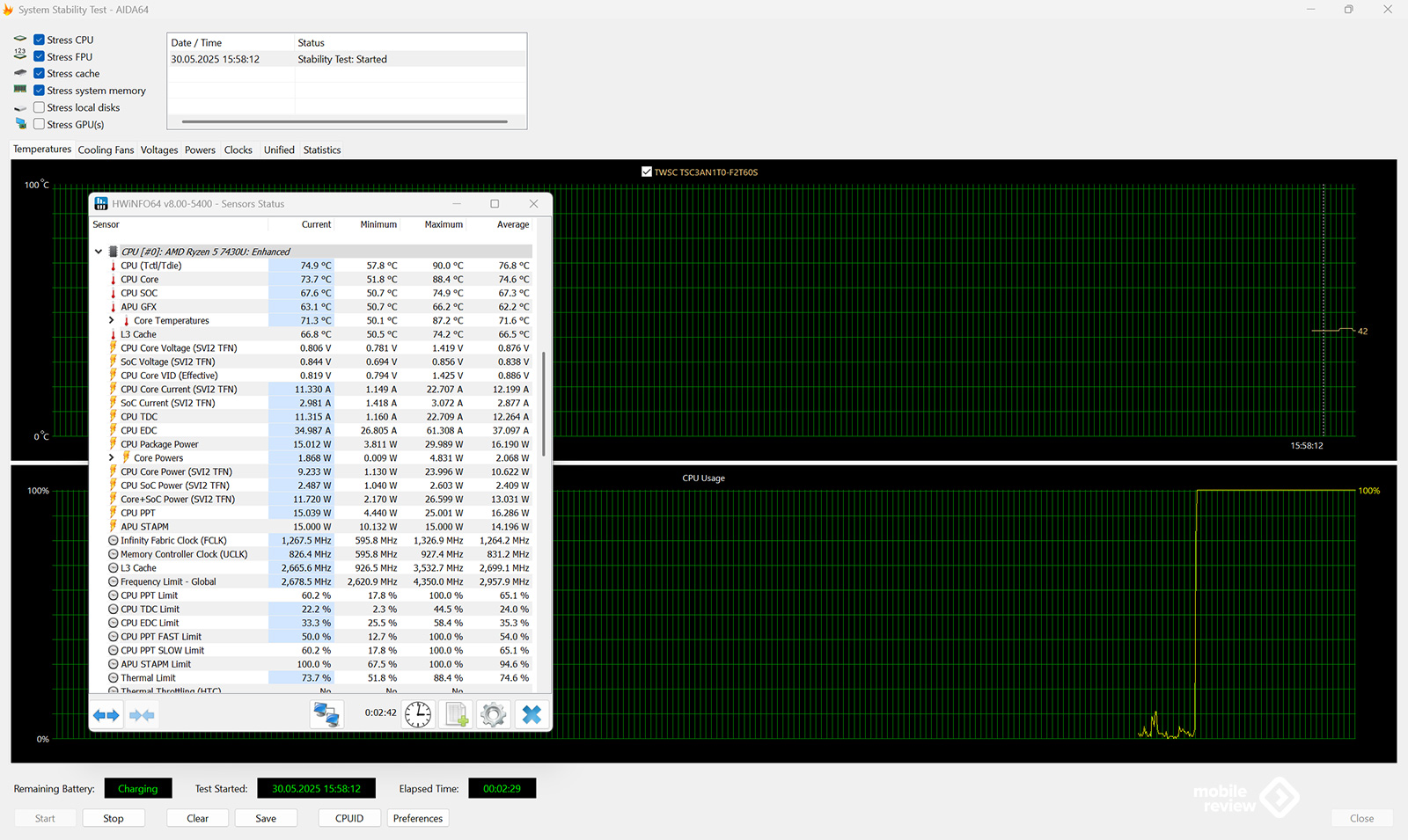Toggle the Stress FPU checkbox
1408x840 pixels.
[39, 56]
